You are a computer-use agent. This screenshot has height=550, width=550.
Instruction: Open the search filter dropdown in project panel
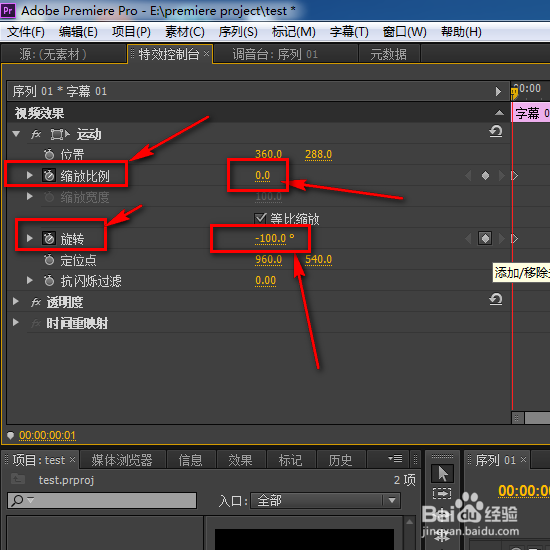click(31, 499)
